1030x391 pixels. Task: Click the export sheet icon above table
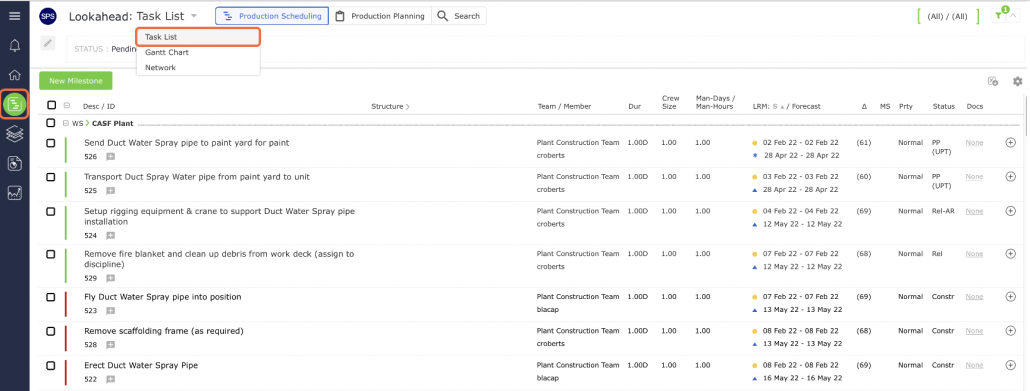point(993,81)
